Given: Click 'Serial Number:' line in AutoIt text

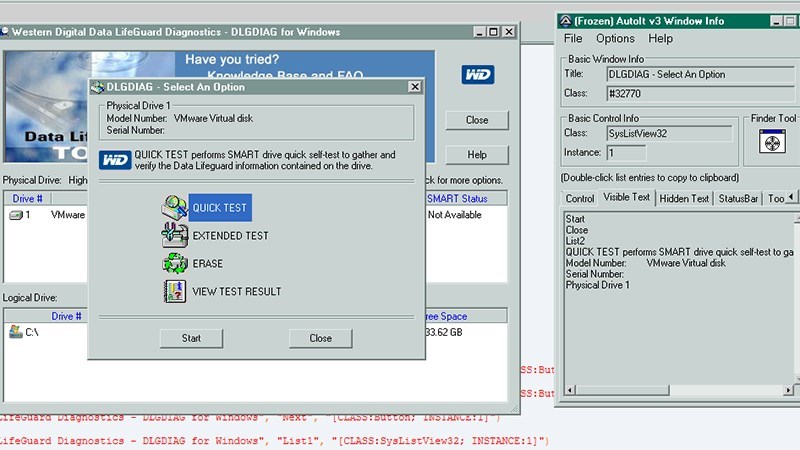Looking at the screenshot, I should click(x=595, y=274).
